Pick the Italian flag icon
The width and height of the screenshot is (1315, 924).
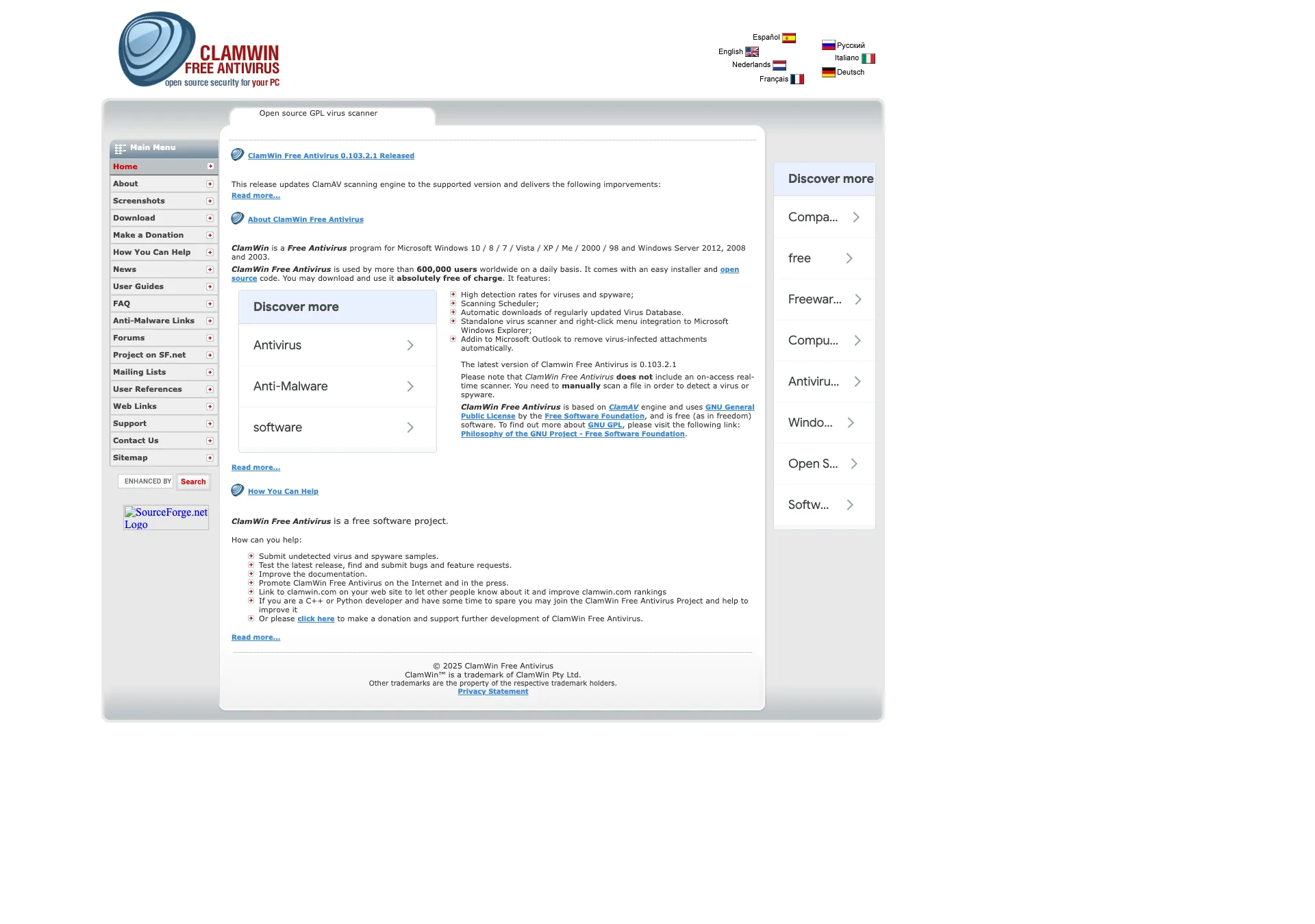tap(868, 59)
